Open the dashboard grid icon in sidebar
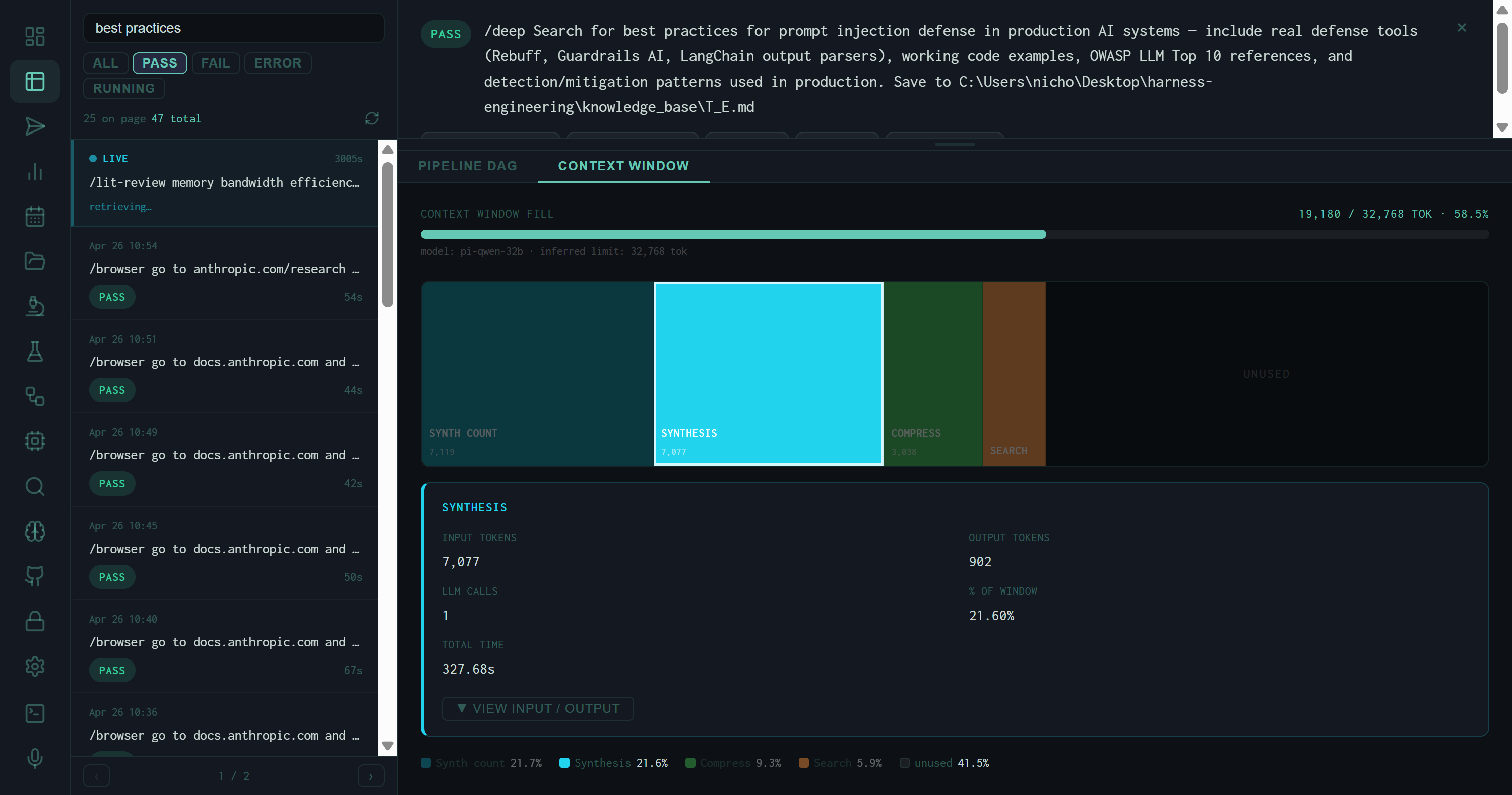1512x795 pixels. 35,36
